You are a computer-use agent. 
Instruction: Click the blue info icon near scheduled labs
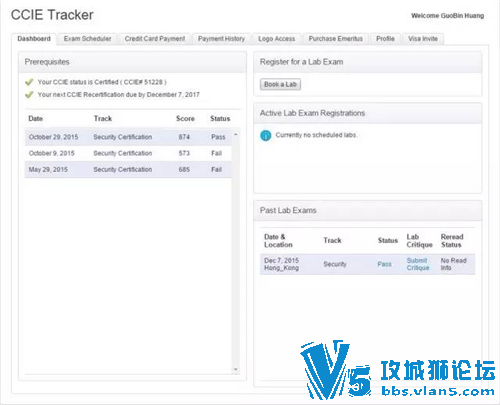pos(266,135)
